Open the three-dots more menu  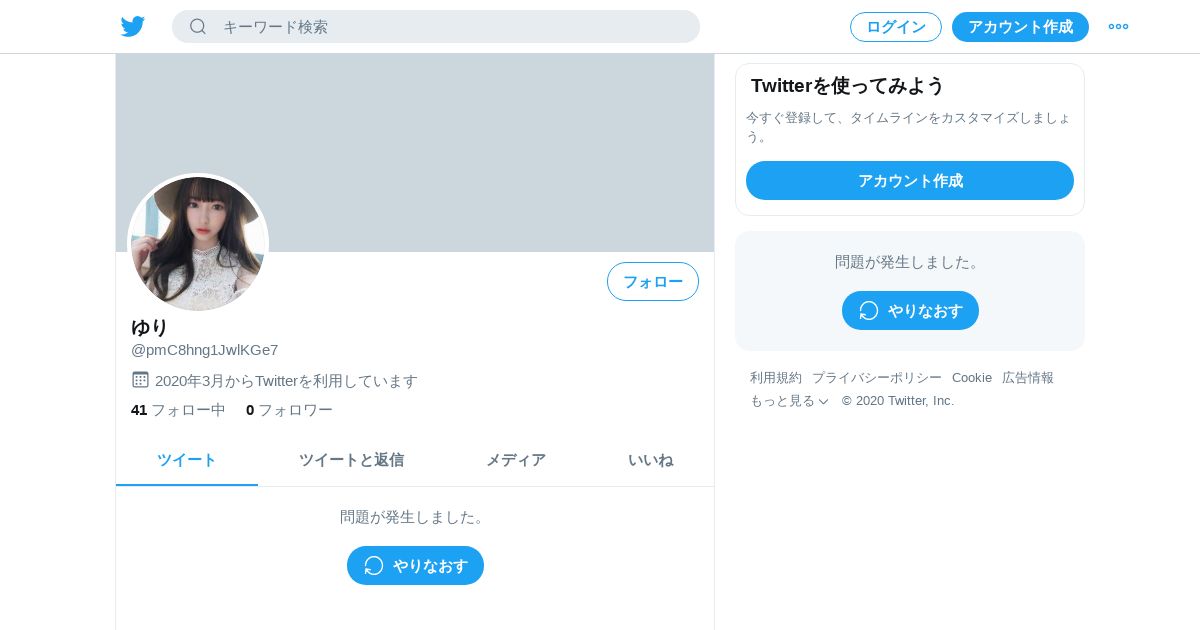[x=1118, y=27]
